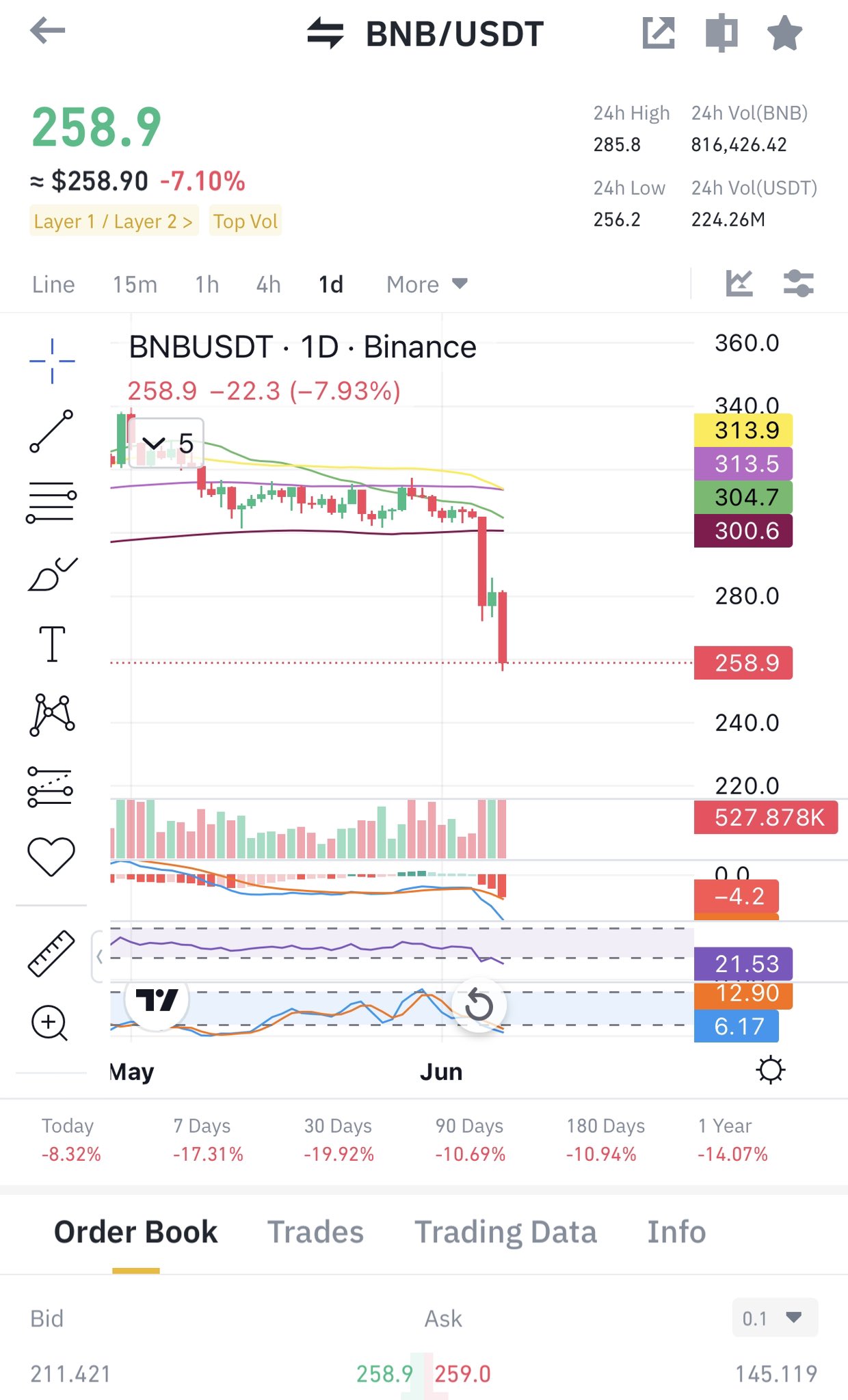Tap the BNBUSDT 1D Binance chart title
Image resolution: width=848 pixels, height=1400 pixels.
pyautogui.click(x=302, y=347)
